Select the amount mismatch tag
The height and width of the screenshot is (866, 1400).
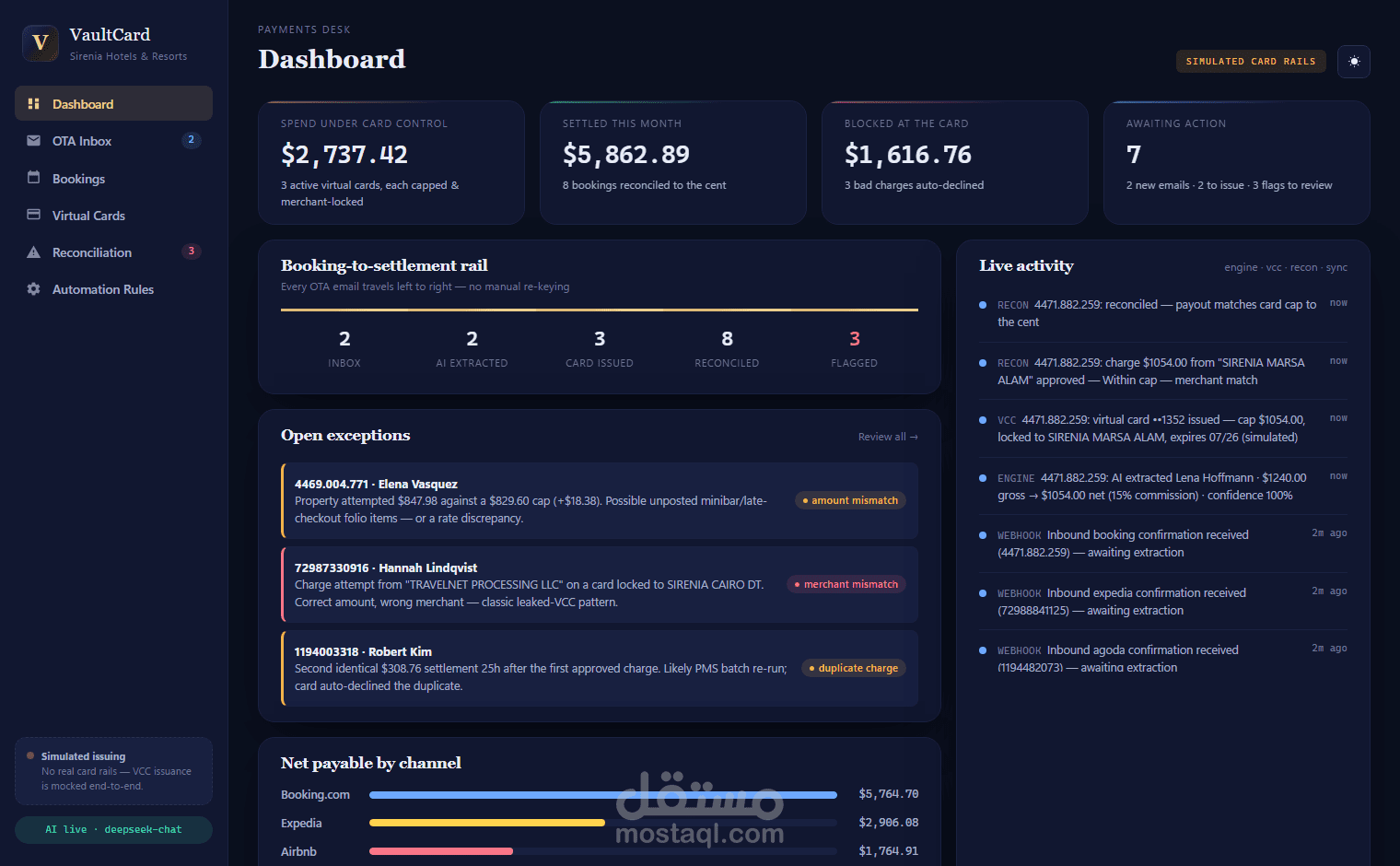[x=850, y=500]
